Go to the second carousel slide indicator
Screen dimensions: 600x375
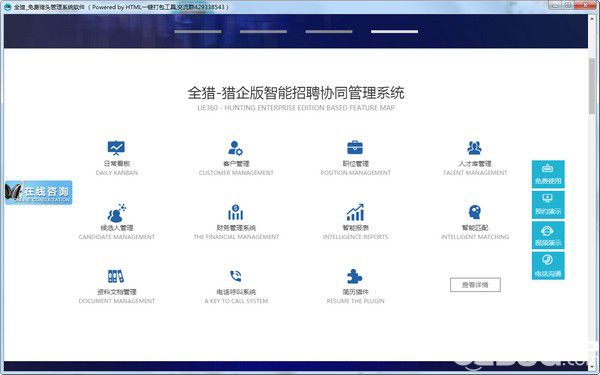(263, 31)
